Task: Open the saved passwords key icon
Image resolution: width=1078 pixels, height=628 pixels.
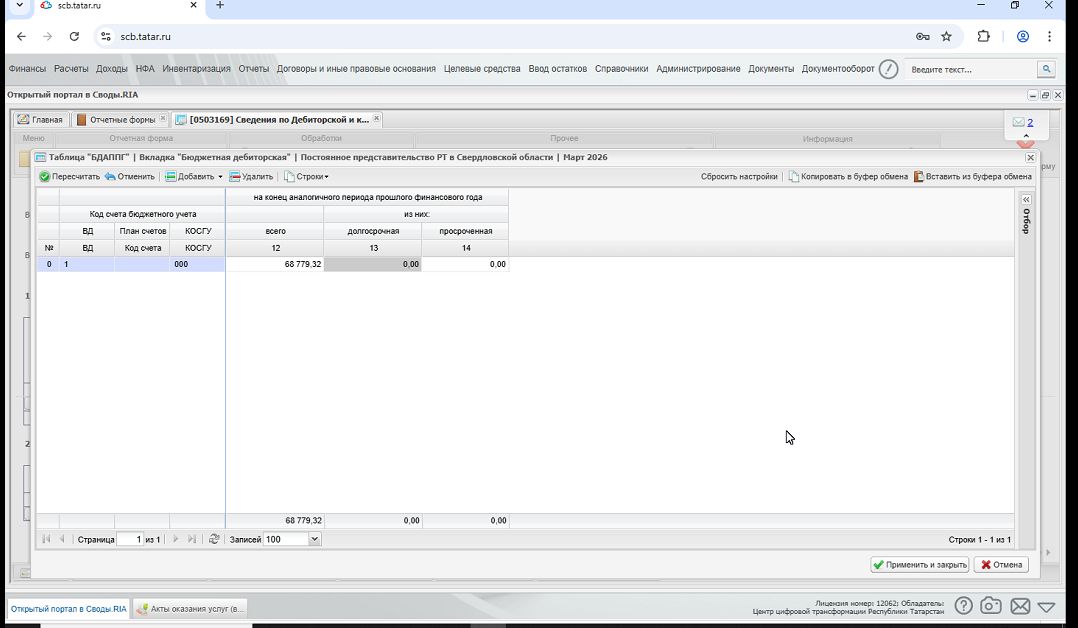Action: coord(923,36)
